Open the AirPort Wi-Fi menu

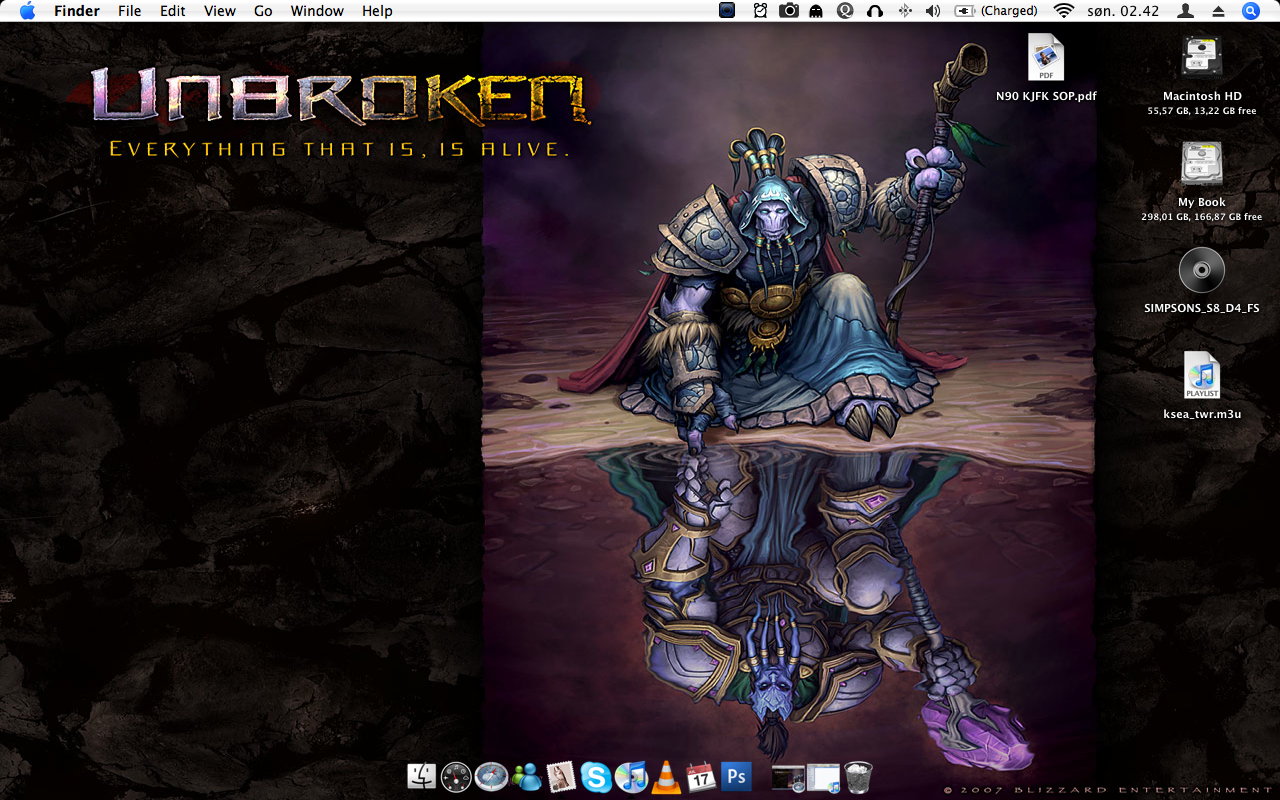click(x=1064, y=11)
